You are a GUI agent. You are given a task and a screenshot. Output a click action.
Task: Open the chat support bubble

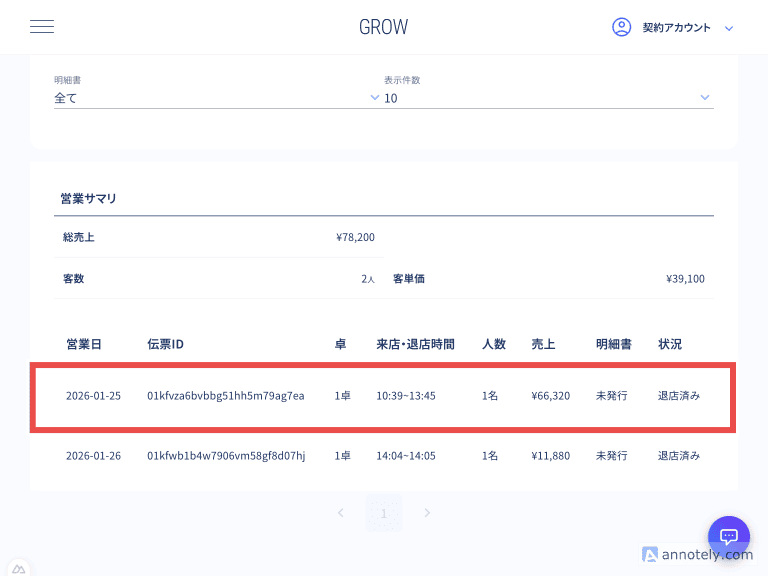pyautogui.click(x=728, y=536)
